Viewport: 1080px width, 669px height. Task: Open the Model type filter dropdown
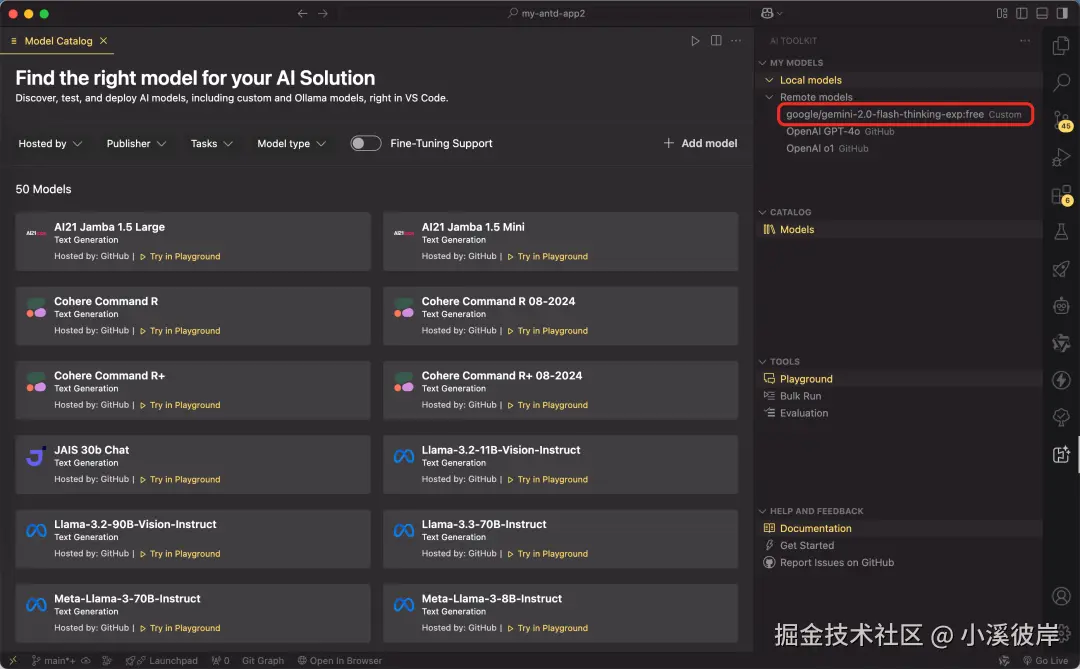click(x=291, y=143)
